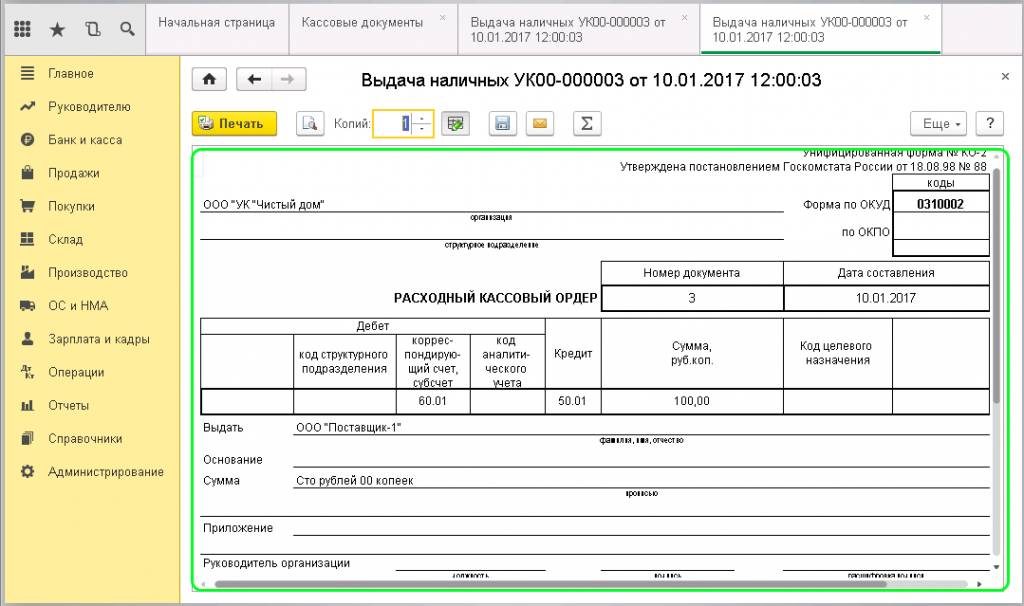Open the Руководителю section
Image resolution: width=1024 pixels, height=606 pixels.
(x=89, y=106)
